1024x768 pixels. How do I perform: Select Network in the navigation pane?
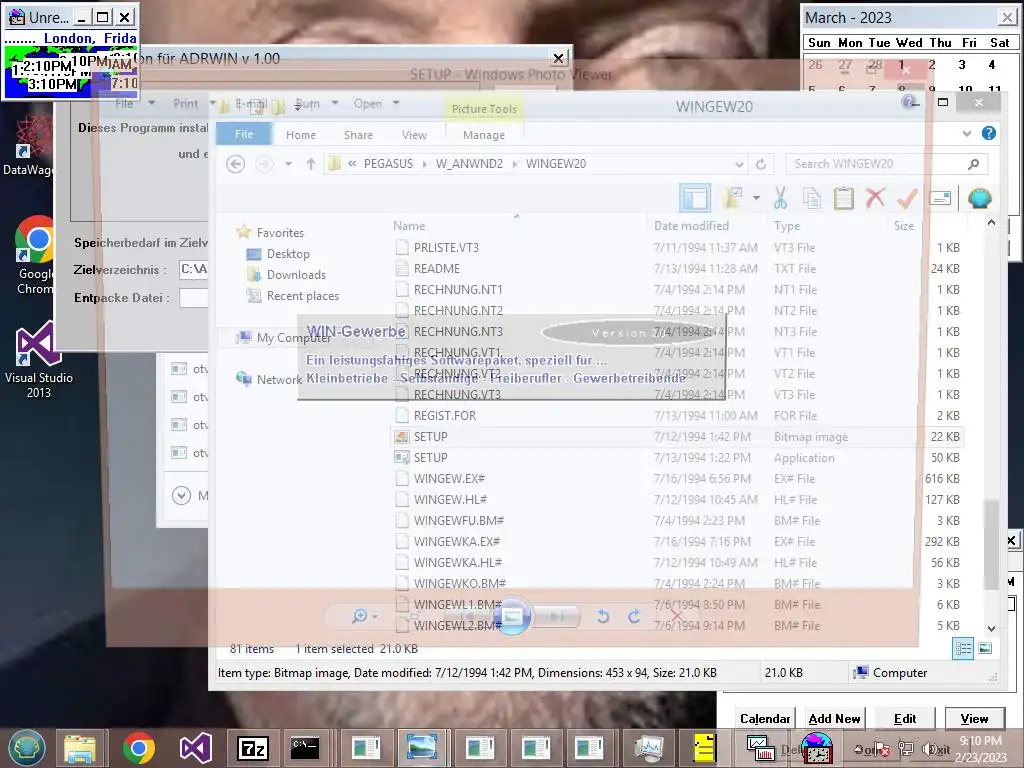pos(279,379)
